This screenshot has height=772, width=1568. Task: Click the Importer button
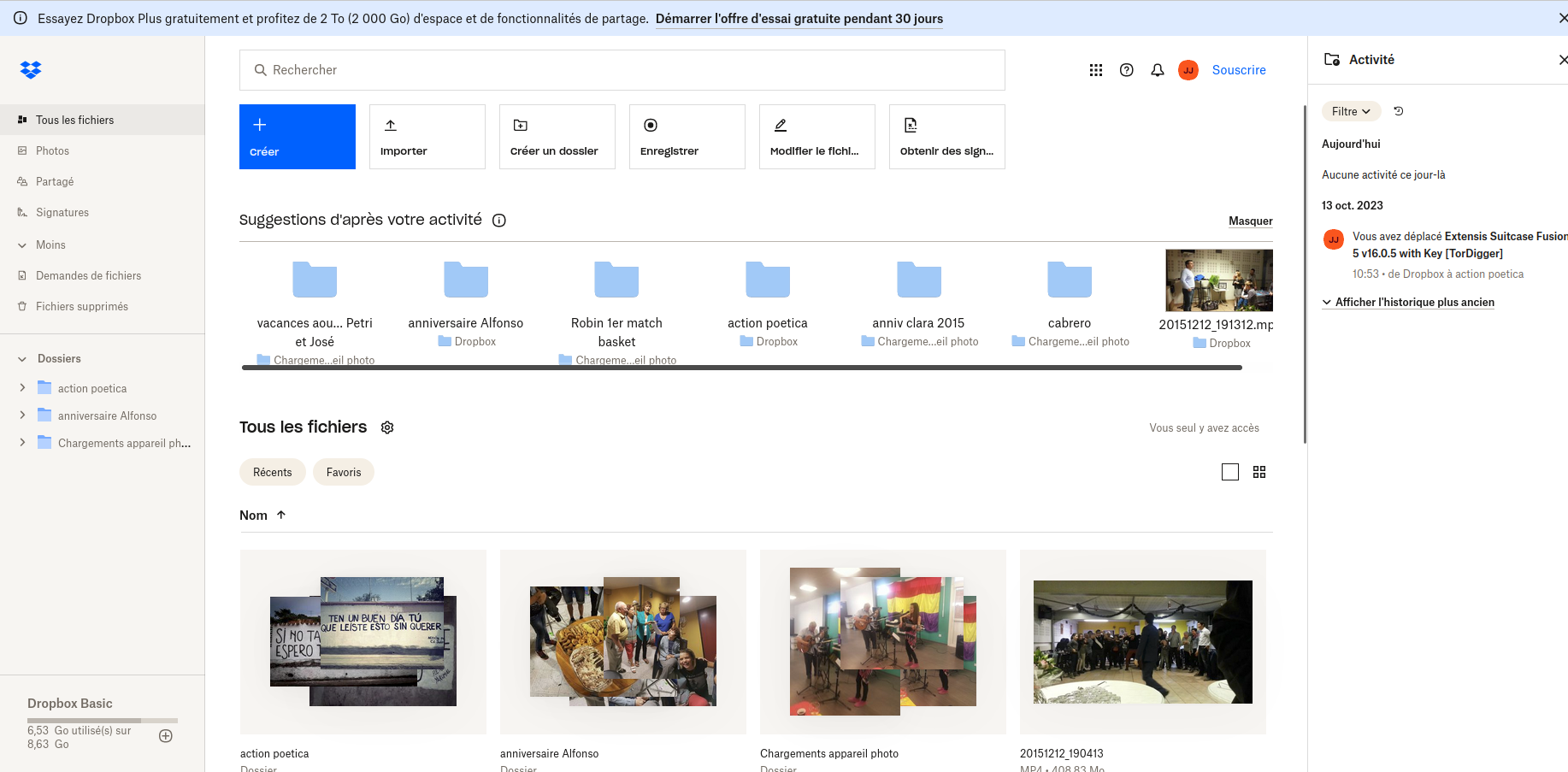click(x=427, y=137)
